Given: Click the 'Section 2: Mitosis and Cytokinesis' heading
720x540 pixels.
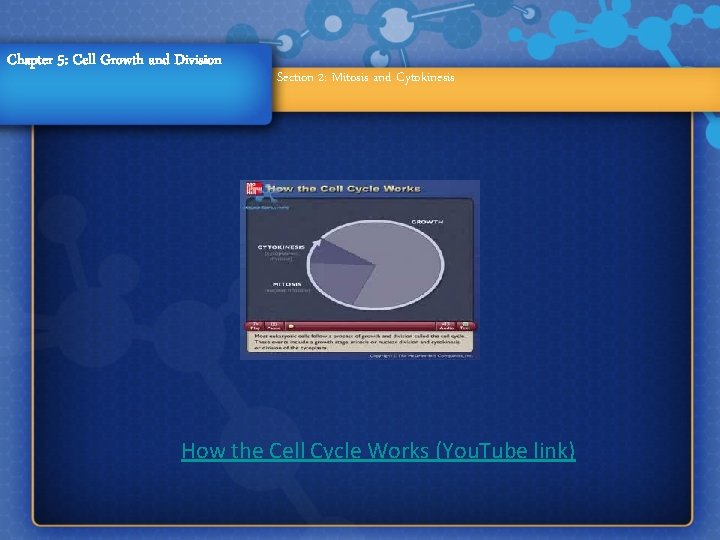Looking at the screenshot, I should (x=366, y=77).
